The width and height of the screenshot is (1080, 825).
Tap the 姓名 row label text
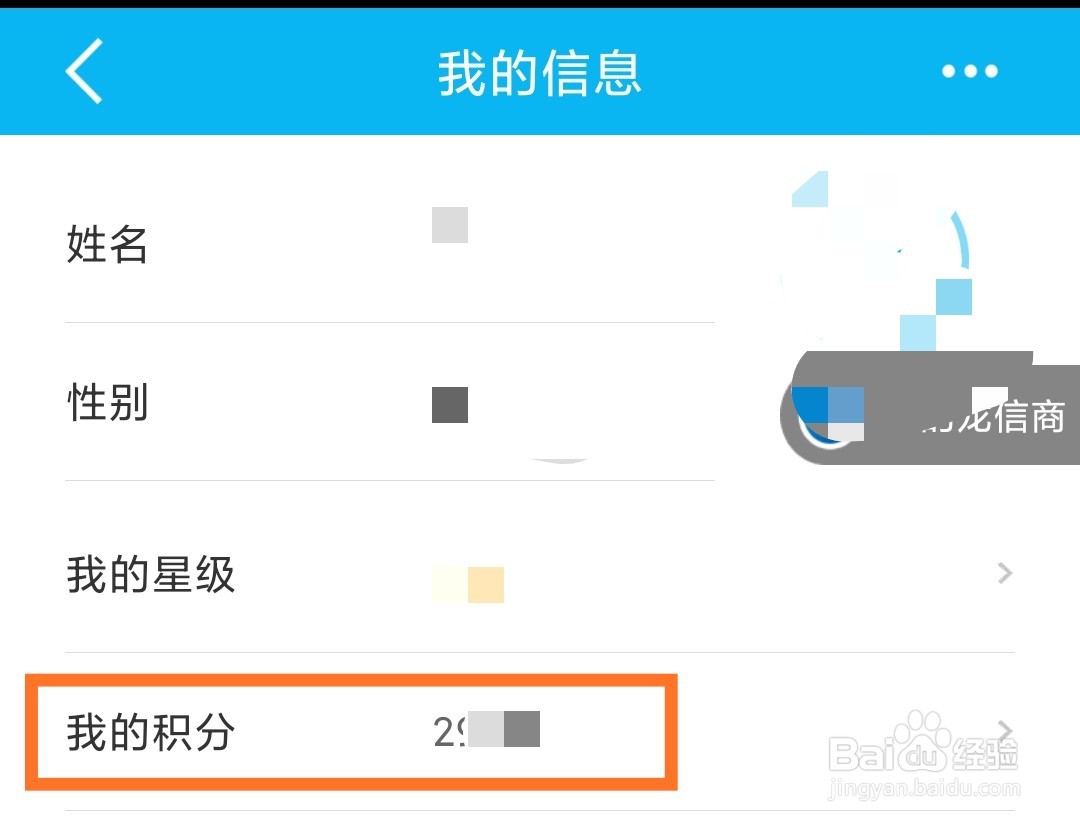pos(106,245)
